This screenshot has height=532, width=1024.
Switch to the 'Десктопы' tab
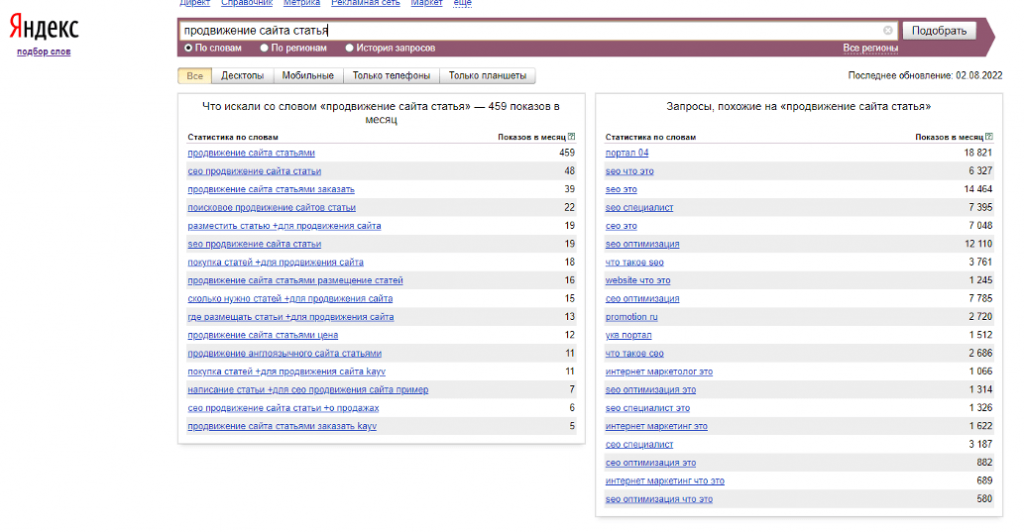coord(242,76)
